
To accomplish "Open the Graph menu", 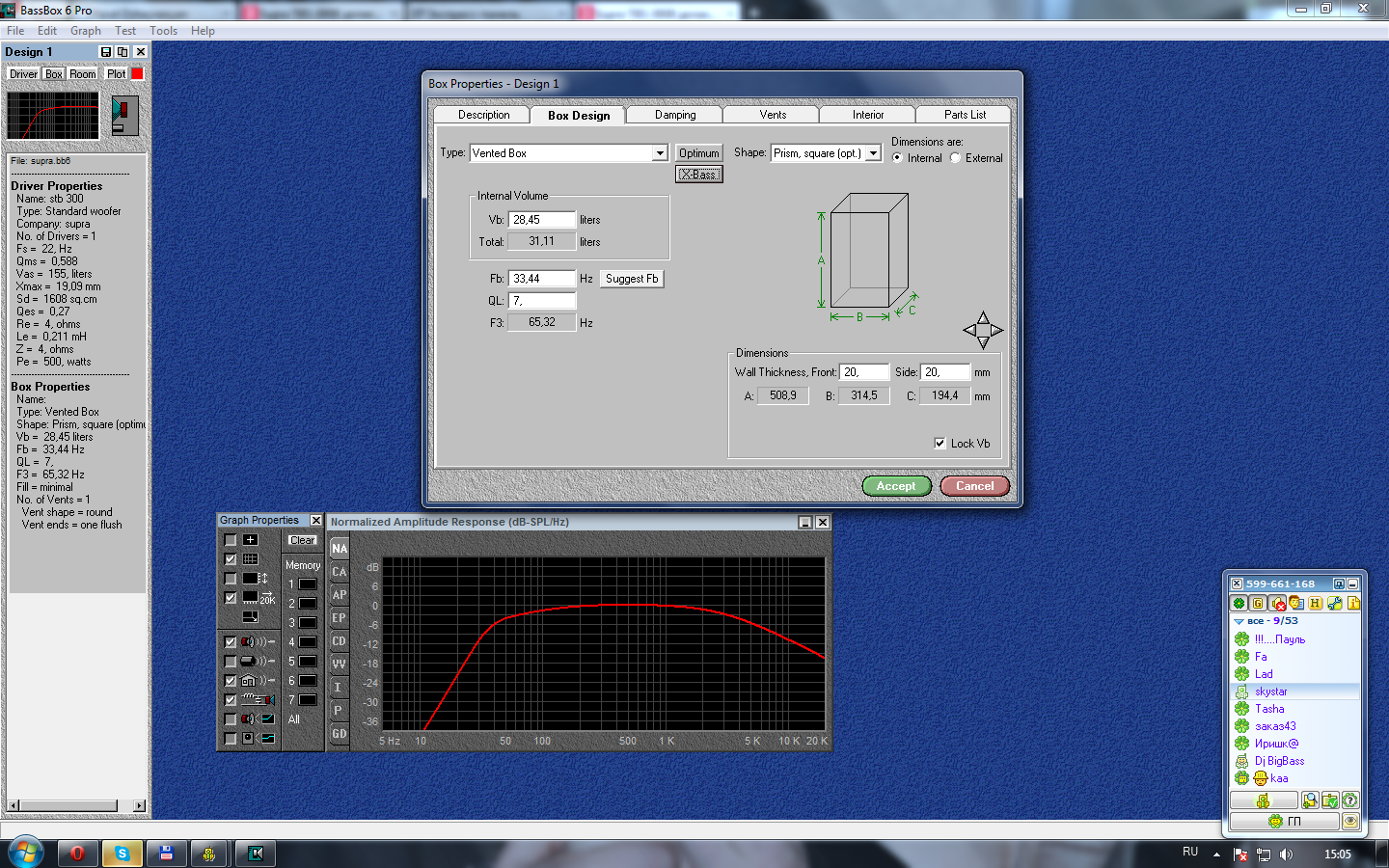I will coord(86,31).
